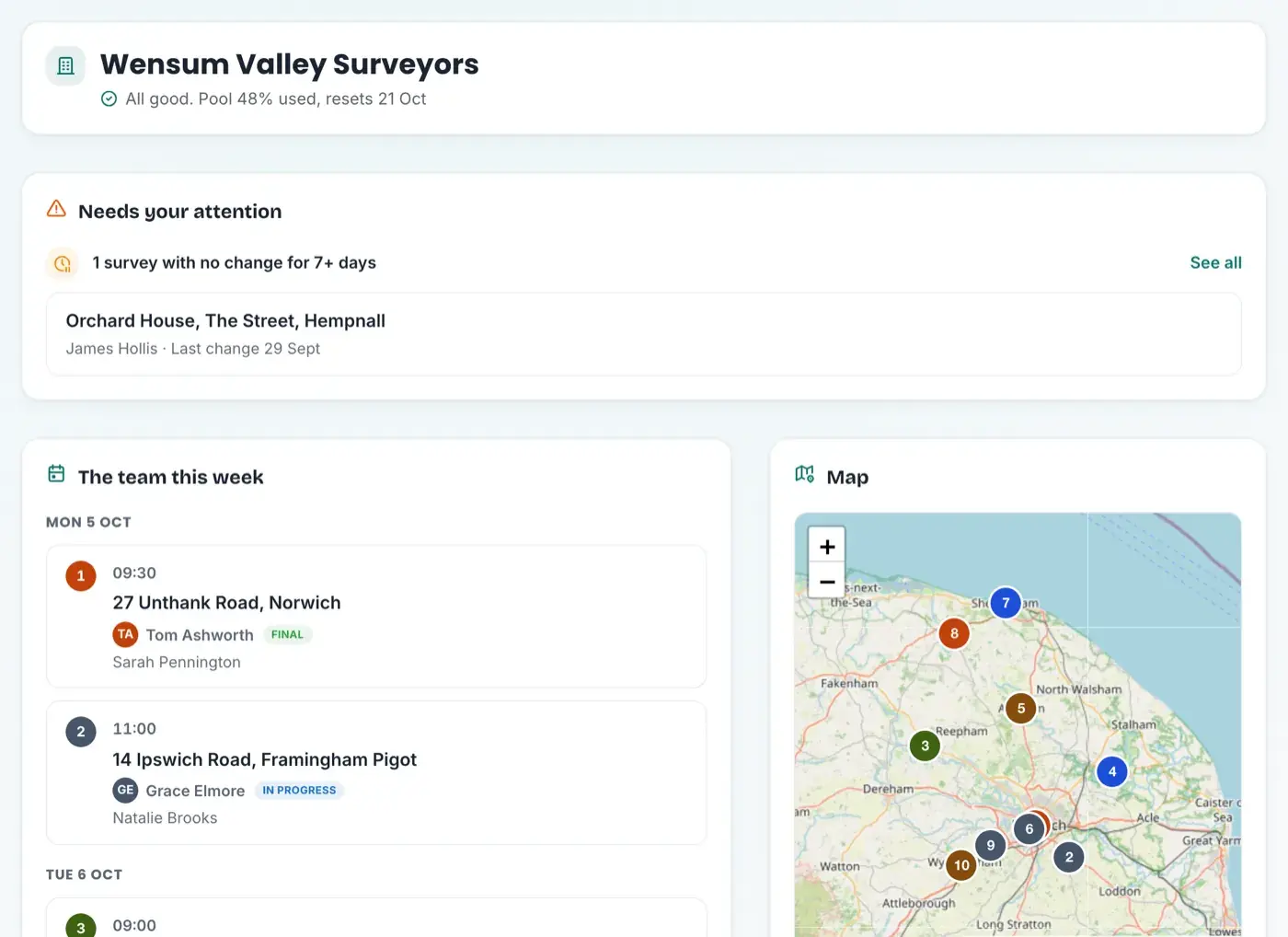Zoom in on the map
Viewport: 1288px width, 937px height.
[827, 546]
